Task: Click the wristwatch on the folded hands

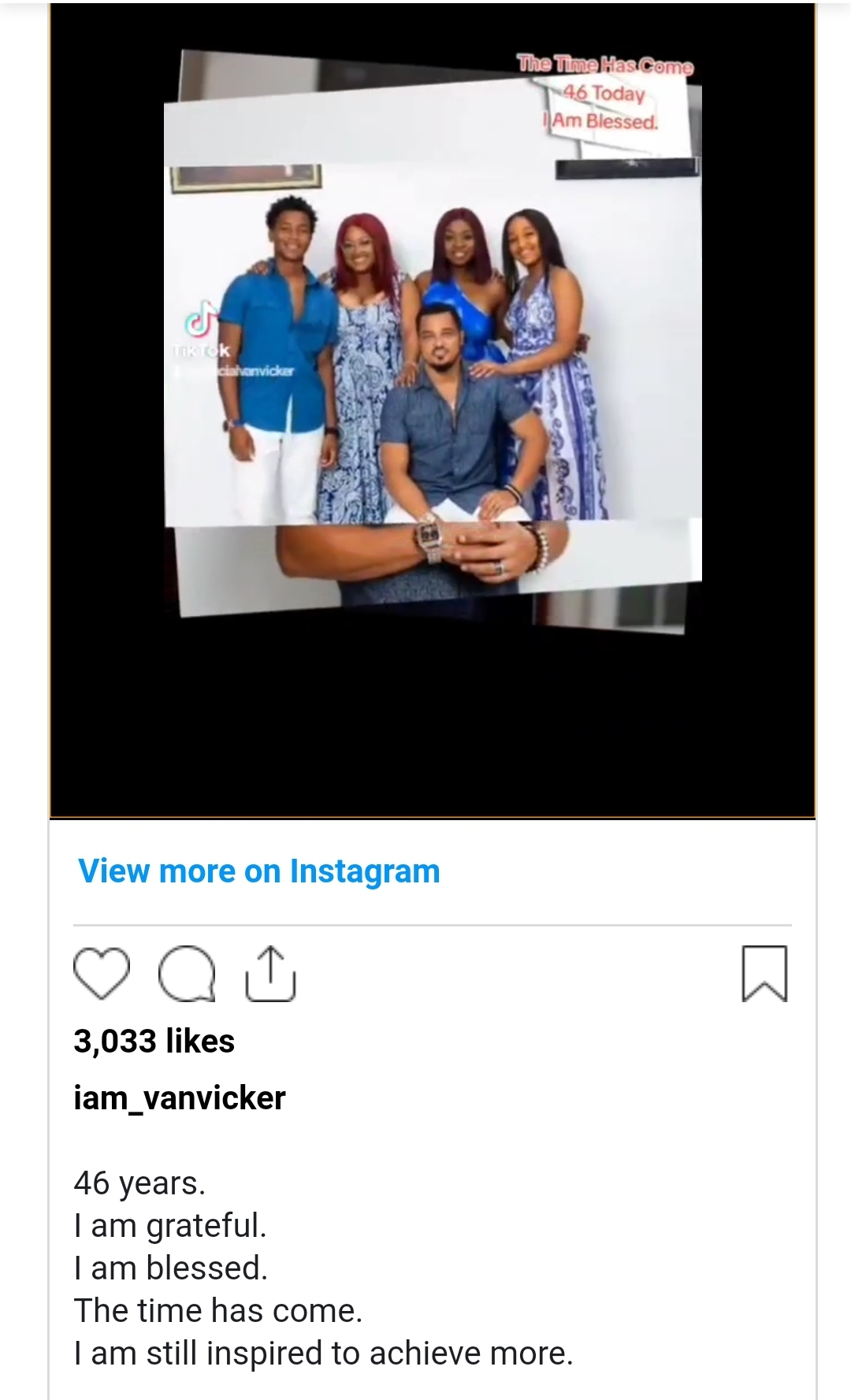Action: [428, 539]
